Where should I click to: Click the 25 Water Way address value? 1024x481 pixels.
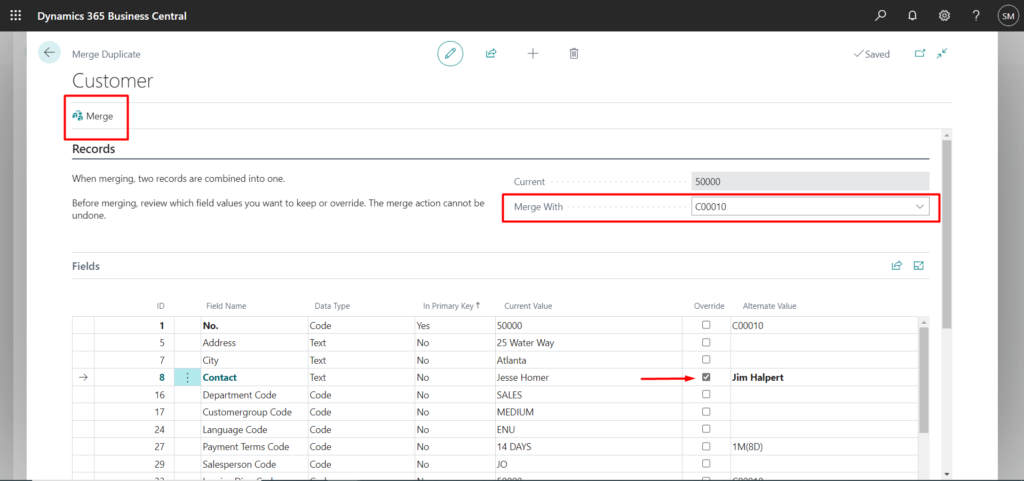coord(526,343)
